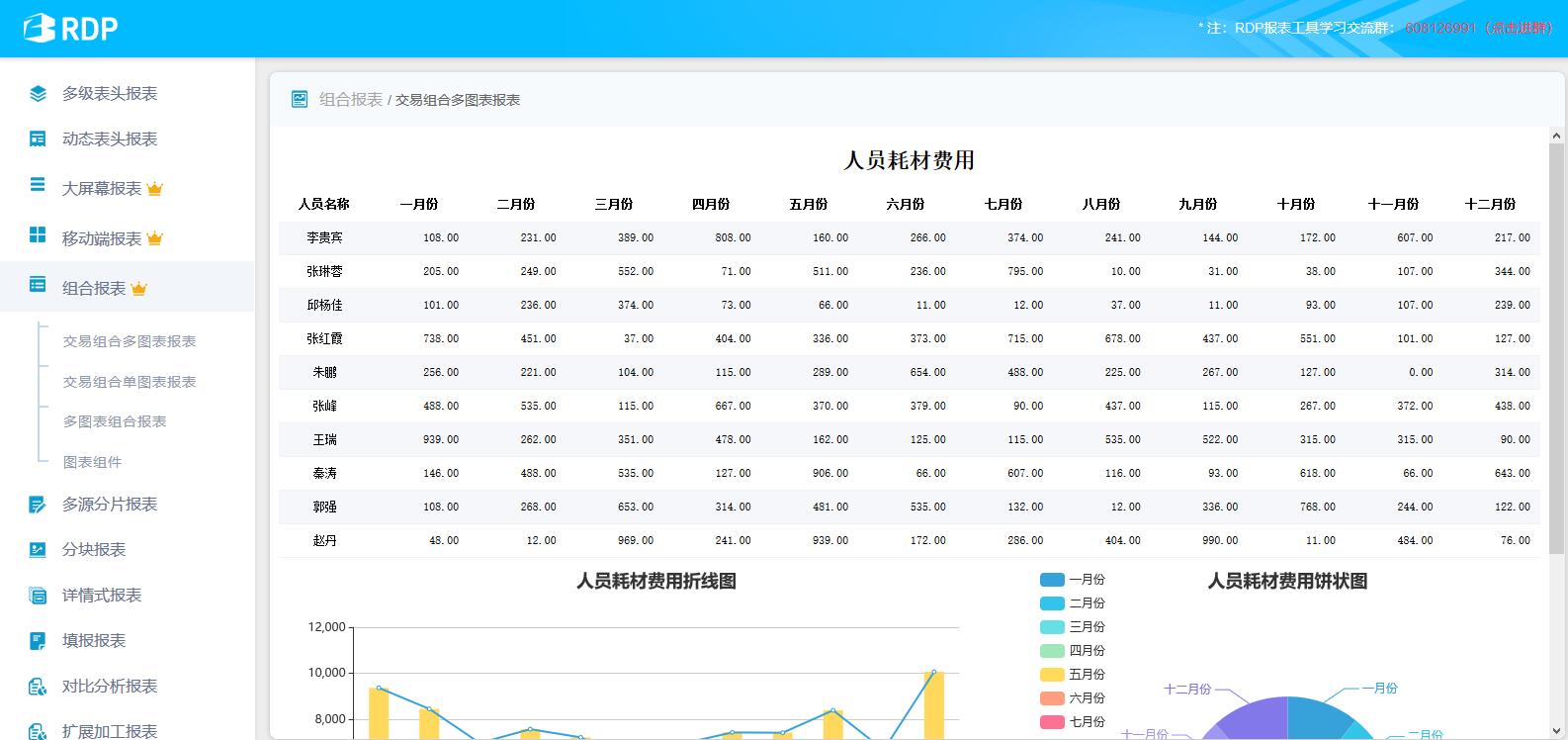Click the 移动端报表 grid icon
The width and height of the screenshot is (1568, 740).
pyautogui.click(x=38, y=234)
